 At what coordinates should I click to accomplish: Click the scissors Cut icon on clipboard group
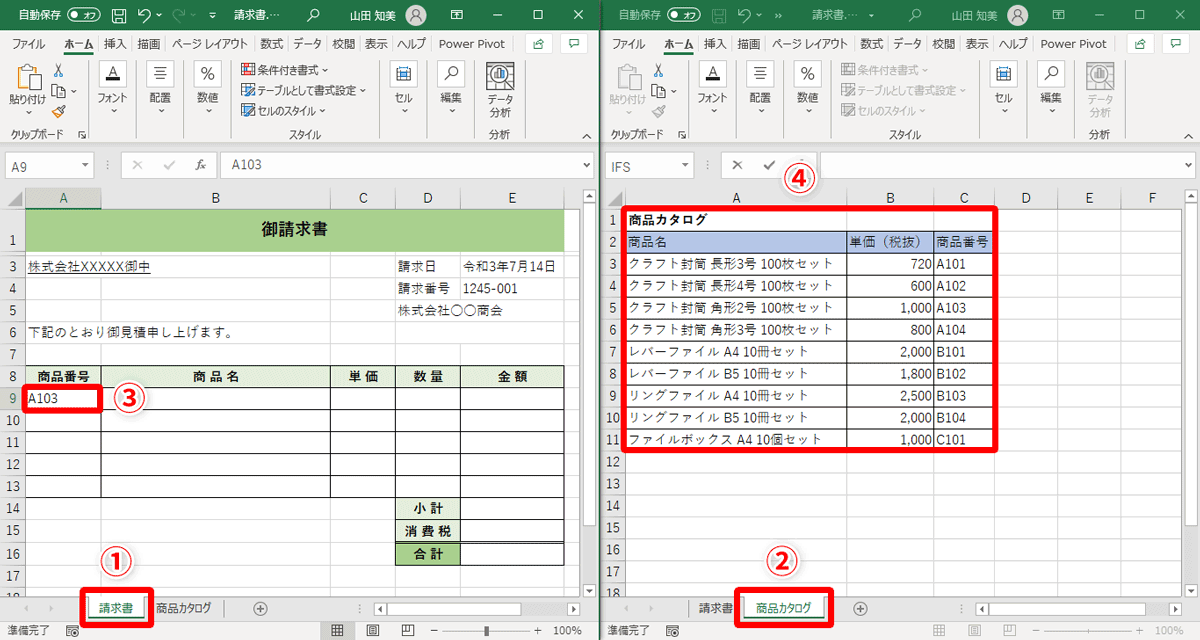[60, 72]
